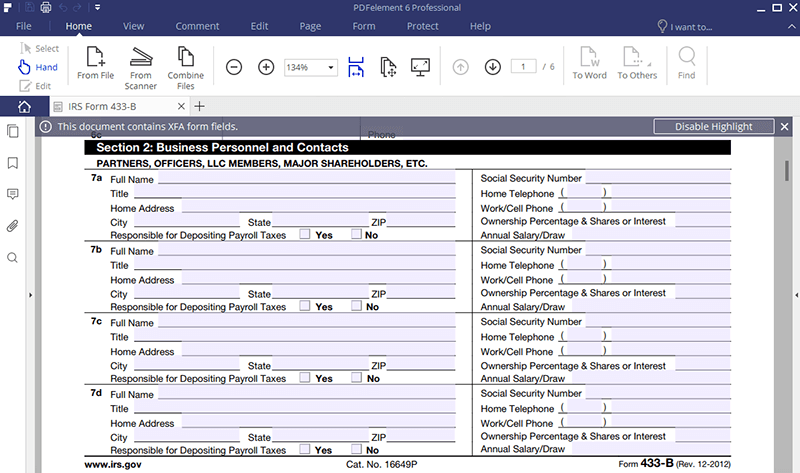Image resolution: width=800 pixels, height=473 pixels.
Task: Zoom out with the minus button
Action: (x=234, y=67)
